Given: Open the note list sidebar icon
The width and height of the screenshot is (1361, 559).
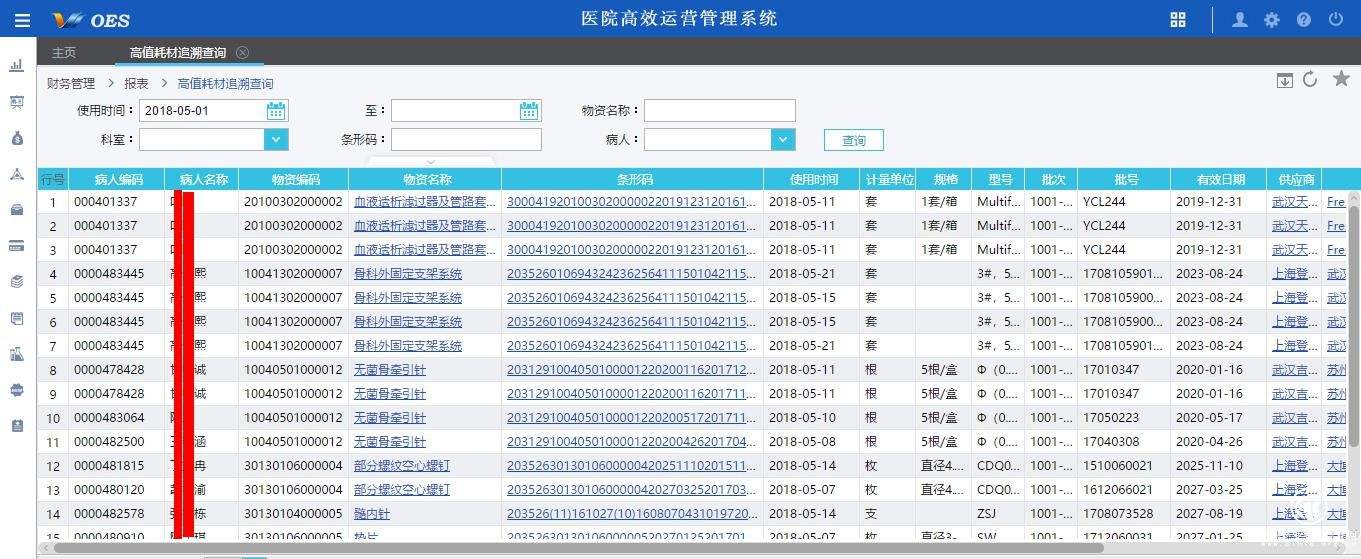Looking at the screenshot, I should coord(16,318).
